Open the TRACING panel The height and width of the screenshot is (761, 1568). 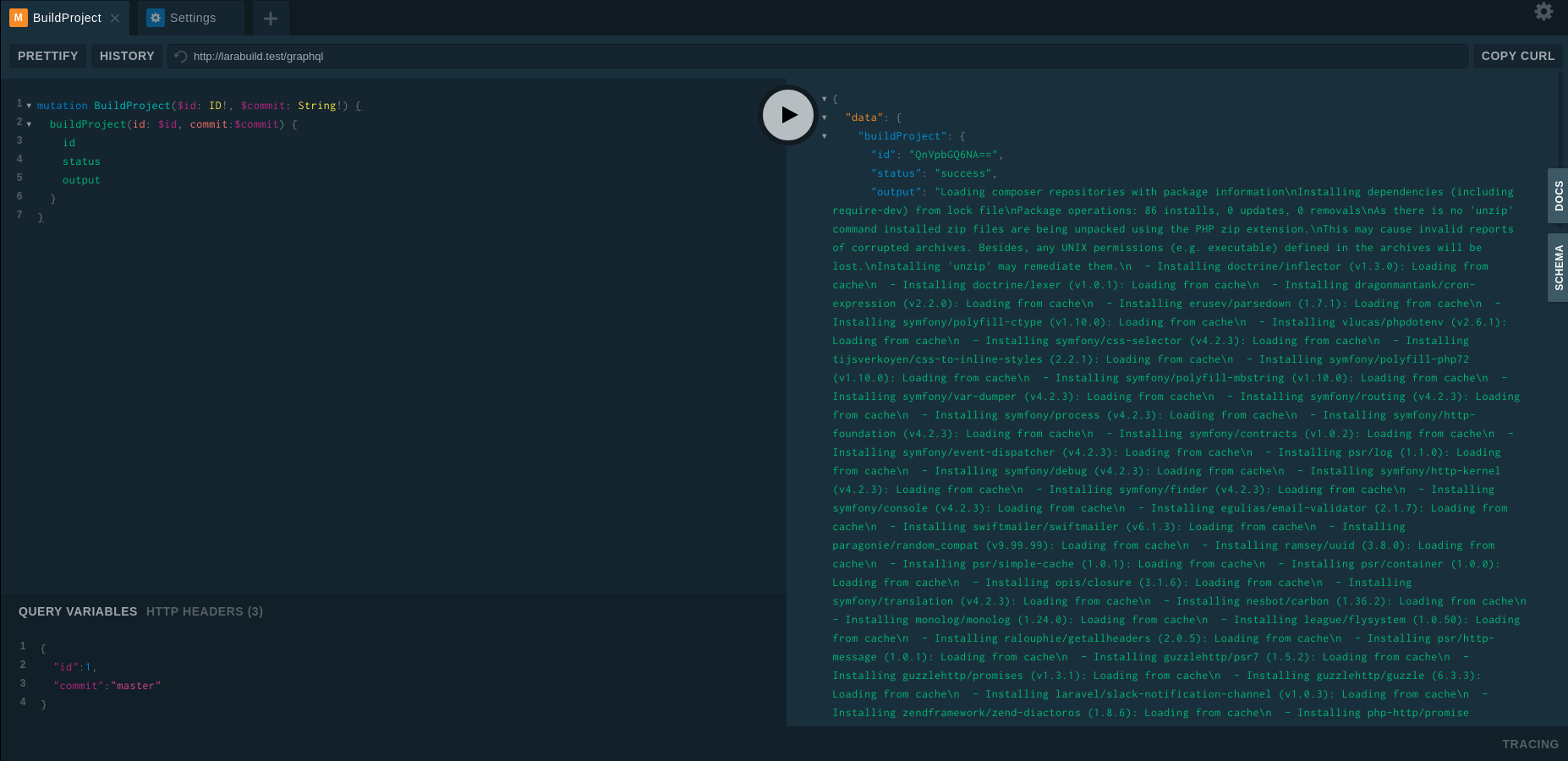click(1530, 744)
